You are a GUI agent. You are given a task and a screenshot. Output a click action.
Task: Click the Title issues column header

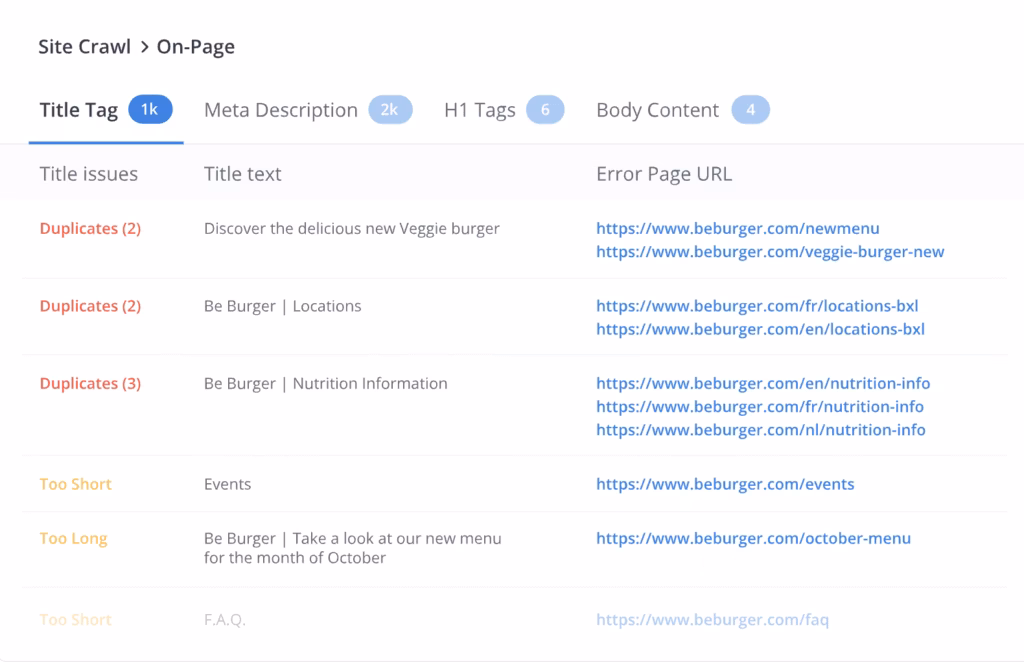coord(88,174)
